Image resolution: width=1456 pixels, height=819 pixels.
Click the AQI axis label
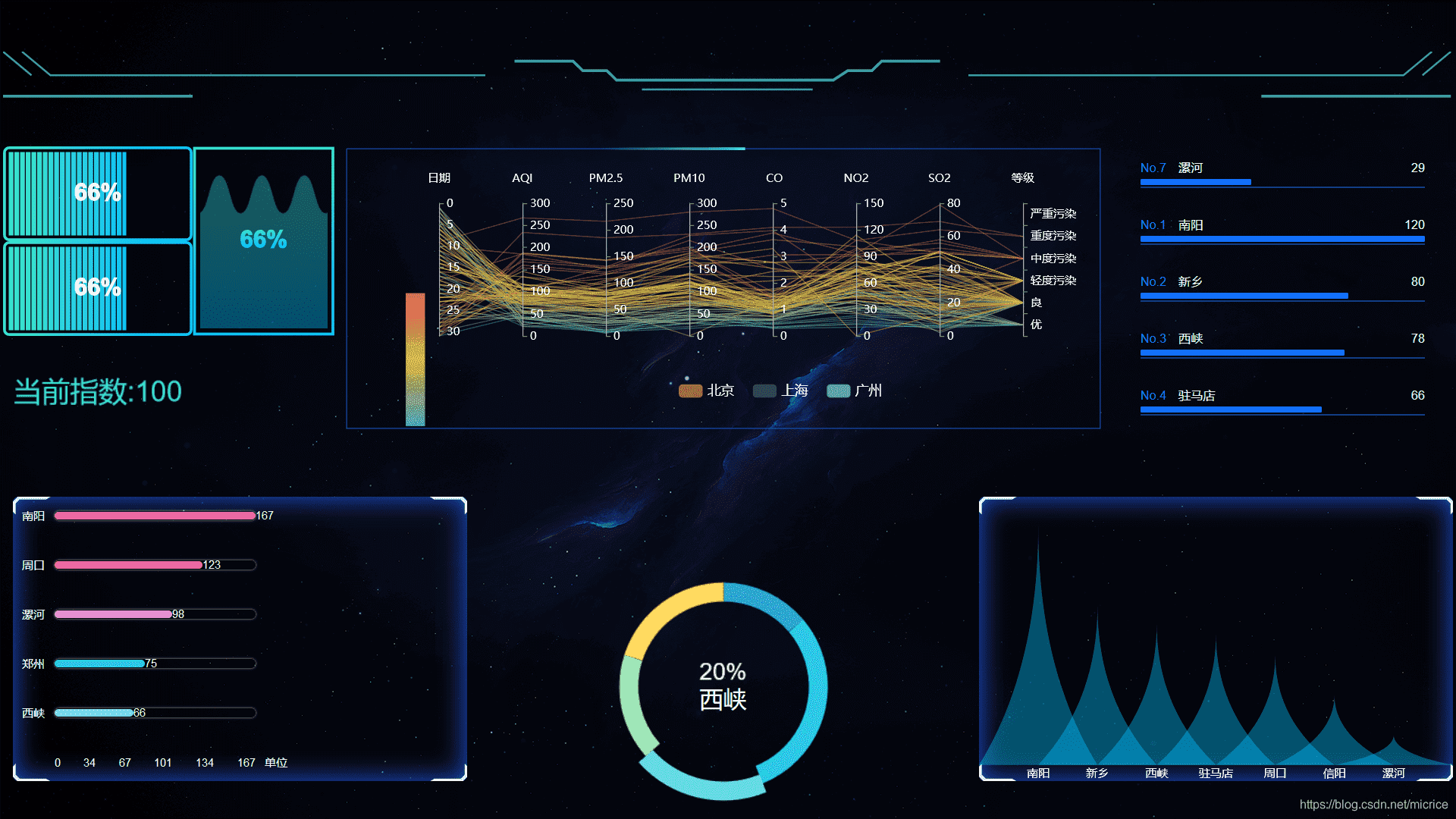click(x=522, y=177)
